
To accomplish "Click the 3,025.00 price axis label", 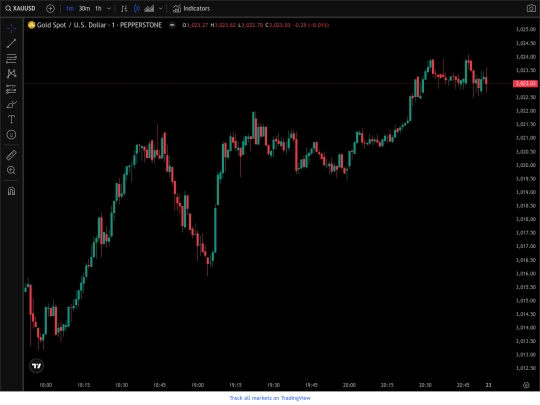I will (x=526, y=29).
